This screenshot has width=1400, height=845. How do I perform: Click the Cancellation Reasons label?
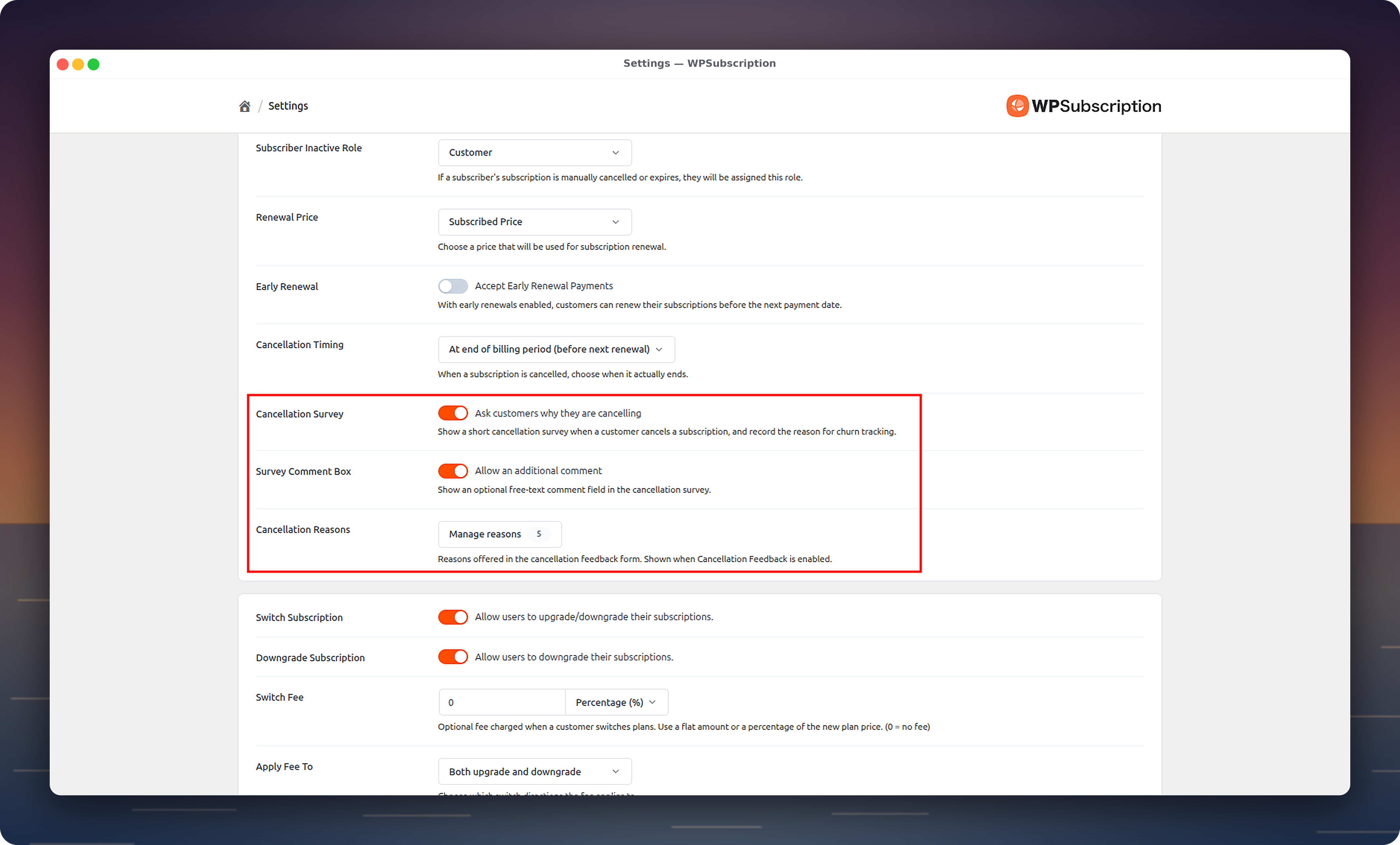coord(303,529)
